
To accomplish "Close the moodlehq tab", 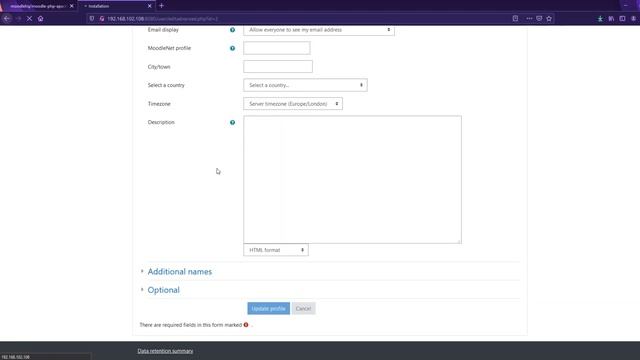I will [71, 6].
